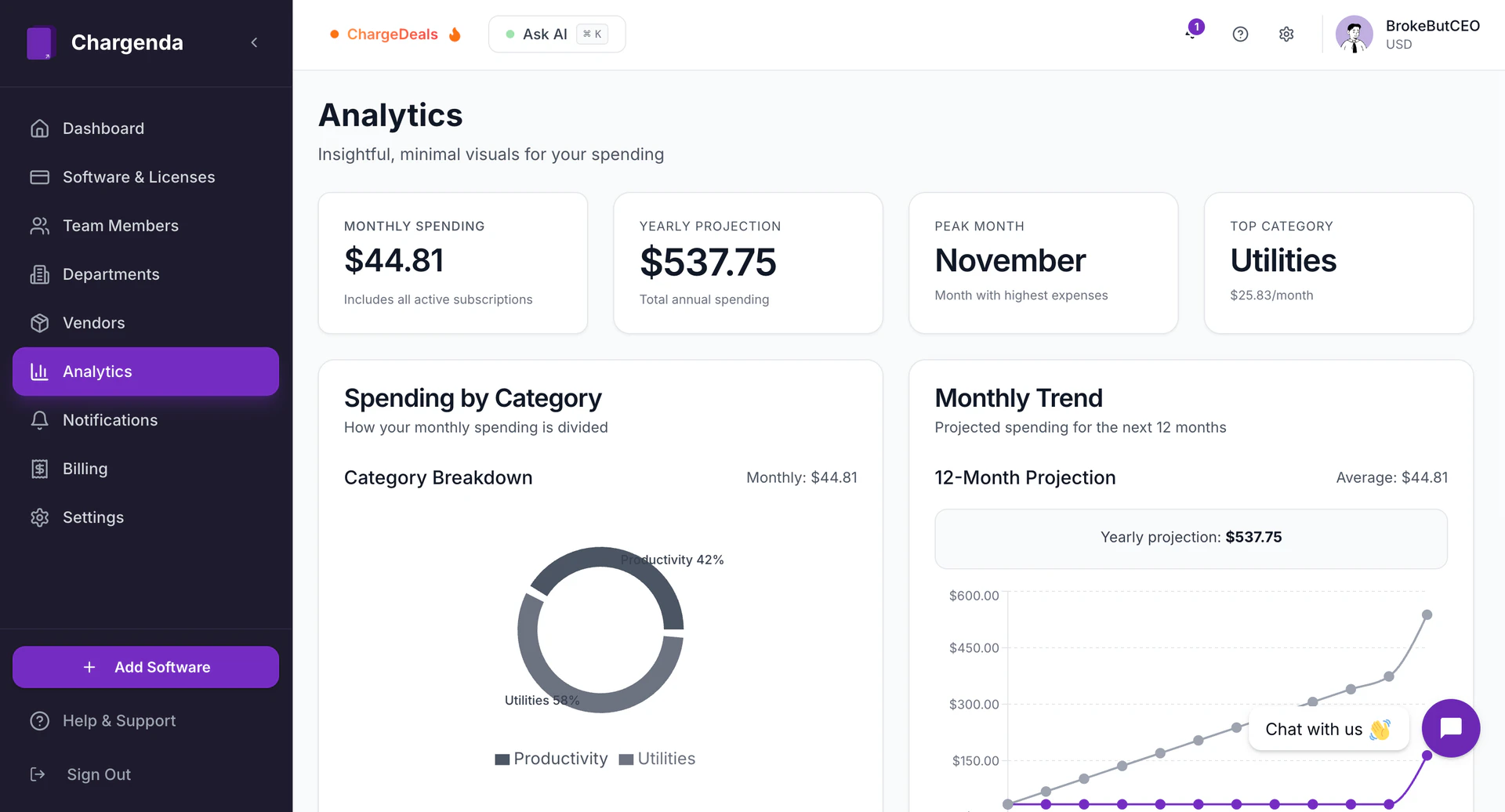This screenshot has height=812, width=1505.
Task: Launch the Ask AI button
Action: (557, 34)
